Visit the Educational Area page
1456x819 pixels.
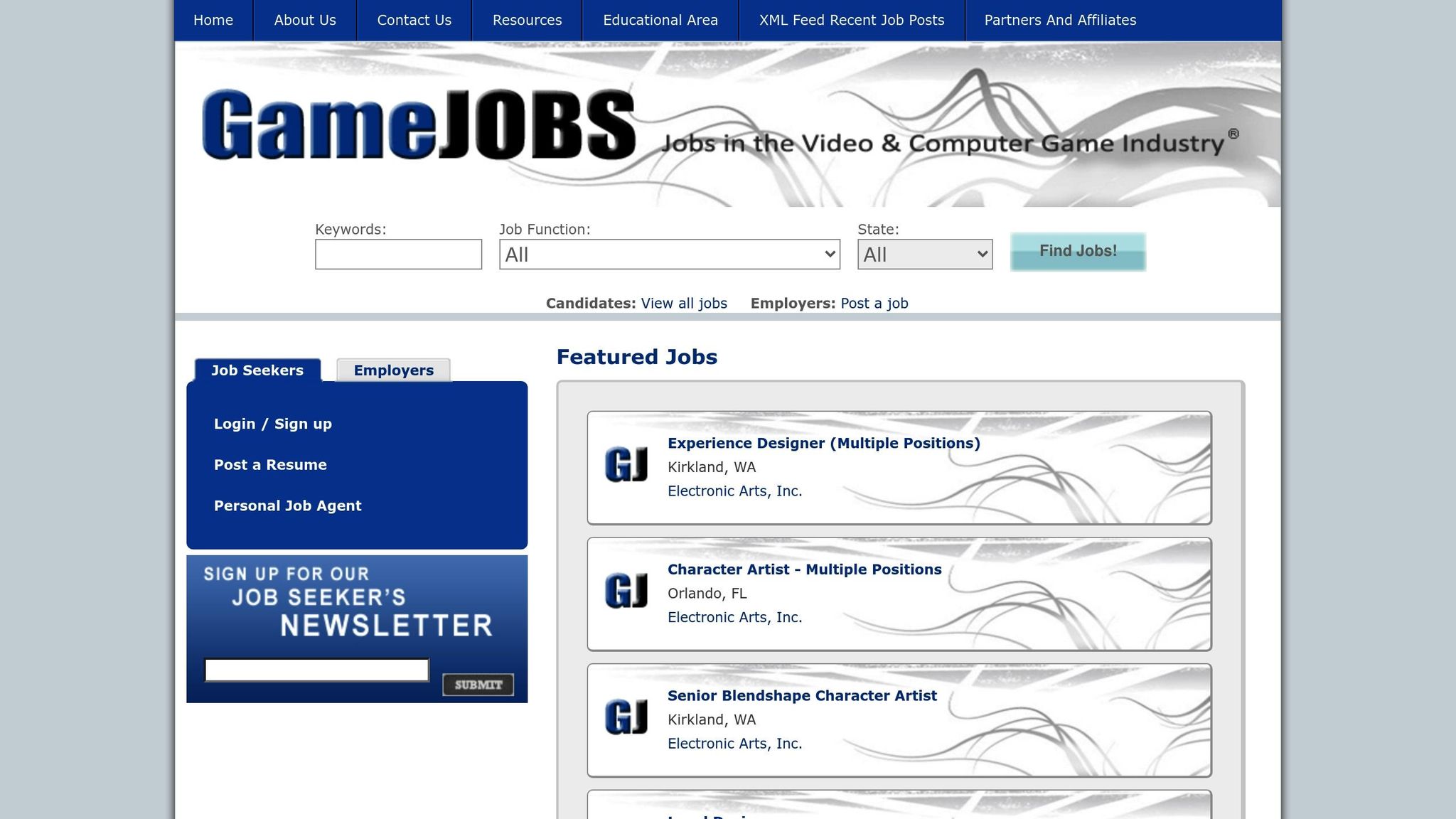click(x=660, y=20)
